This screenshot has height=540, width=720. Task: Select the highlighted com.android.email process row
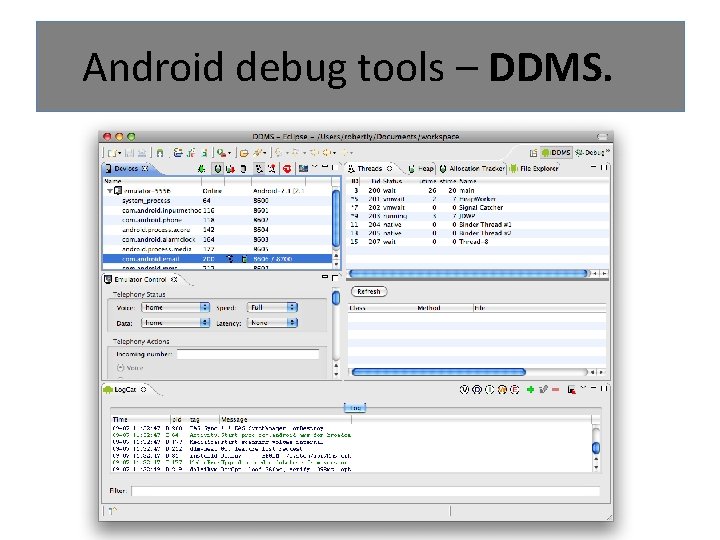[217, 259]
